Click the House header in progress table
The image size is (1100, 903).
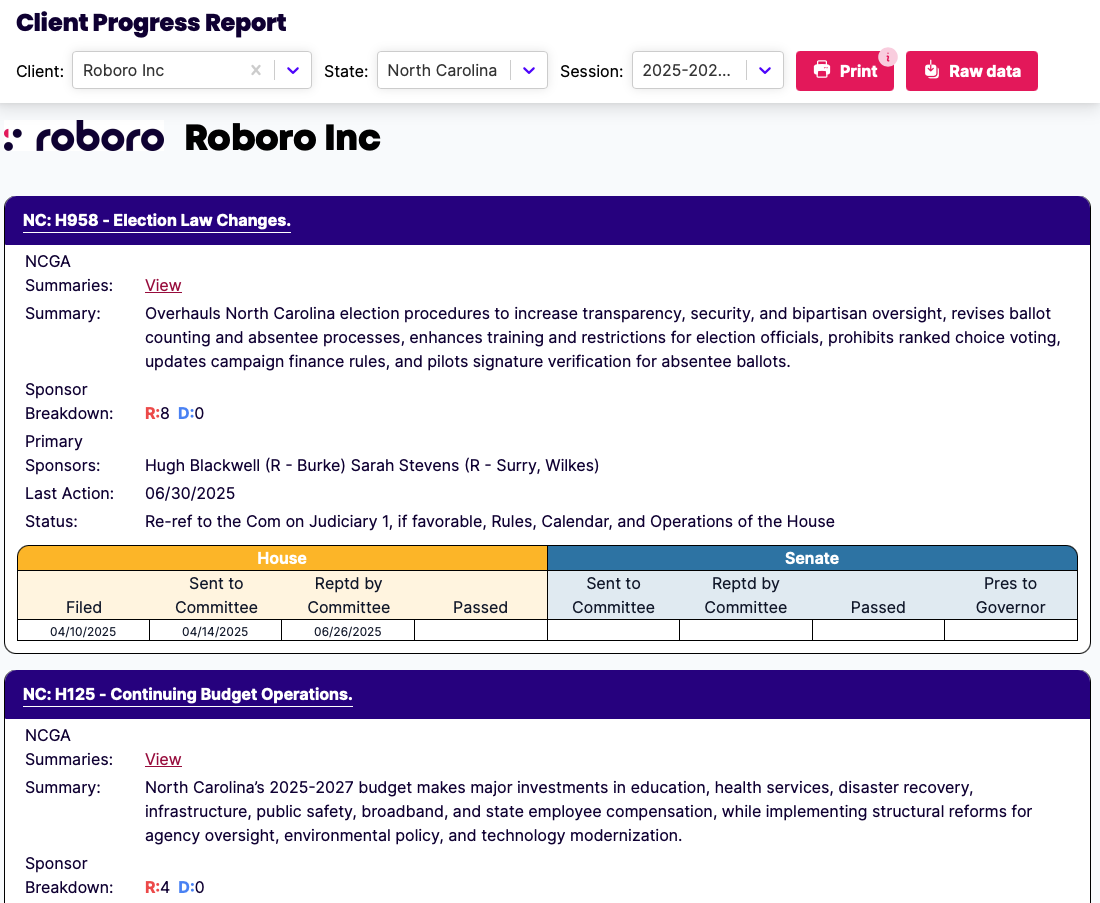[x=282, y=558]
